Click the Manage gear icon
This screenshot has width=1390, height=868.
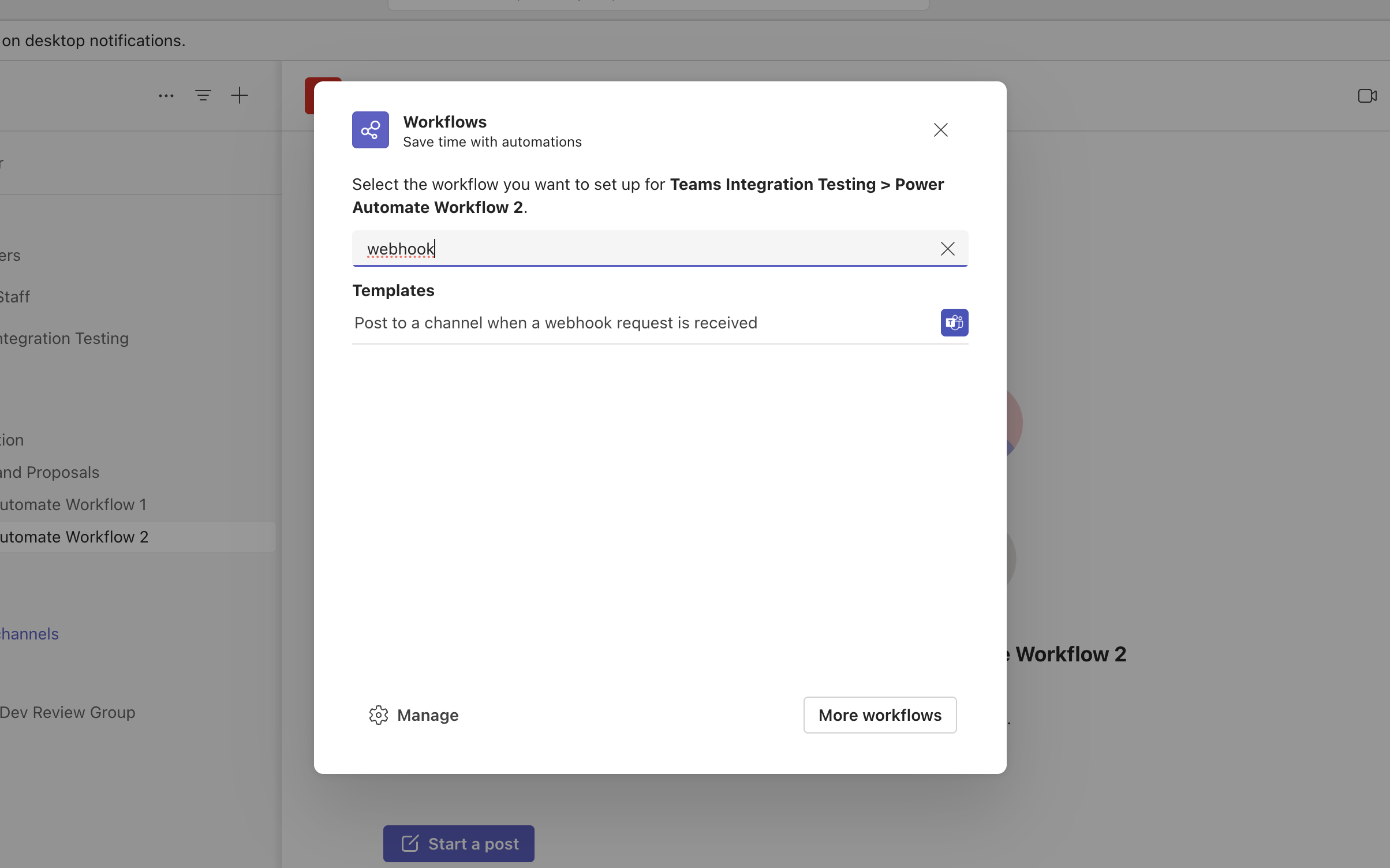tap(379, 715)
